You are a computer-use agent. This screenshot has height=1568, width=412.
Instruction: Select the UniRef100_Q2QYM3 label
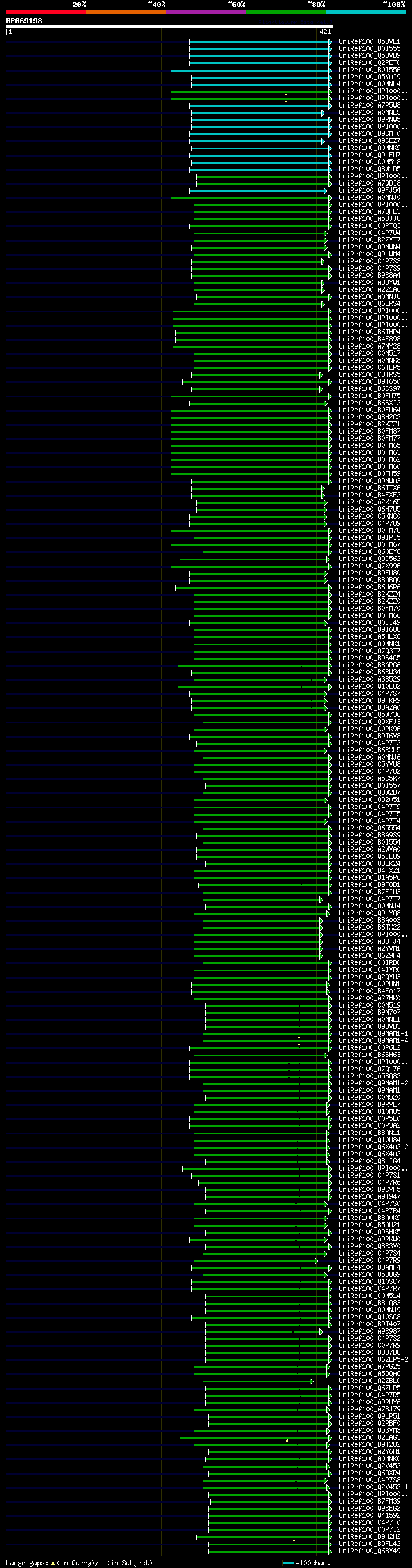tap(370, 977)
